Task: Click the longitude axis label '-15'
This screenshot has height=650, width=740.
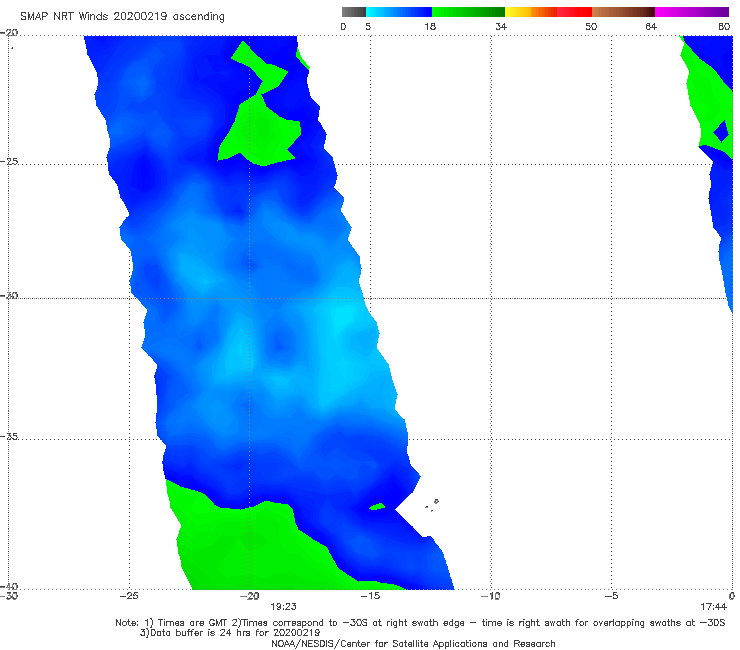Action: 370,596
